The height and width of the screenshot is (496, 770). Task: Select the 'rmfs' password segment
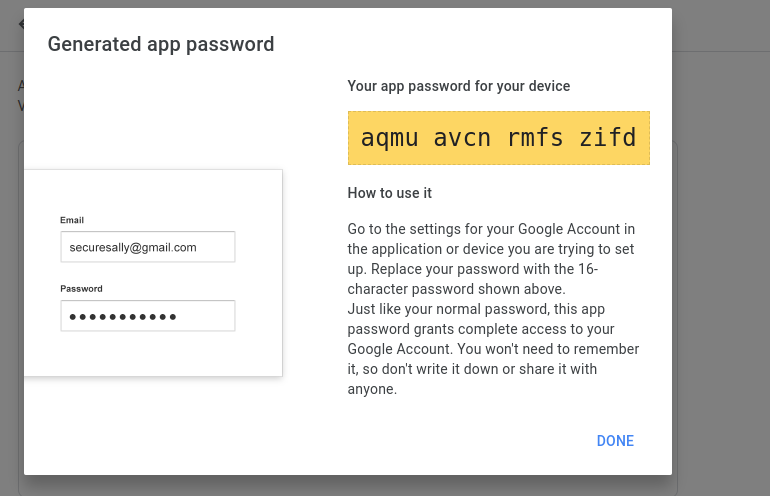(x=535, y=138)
